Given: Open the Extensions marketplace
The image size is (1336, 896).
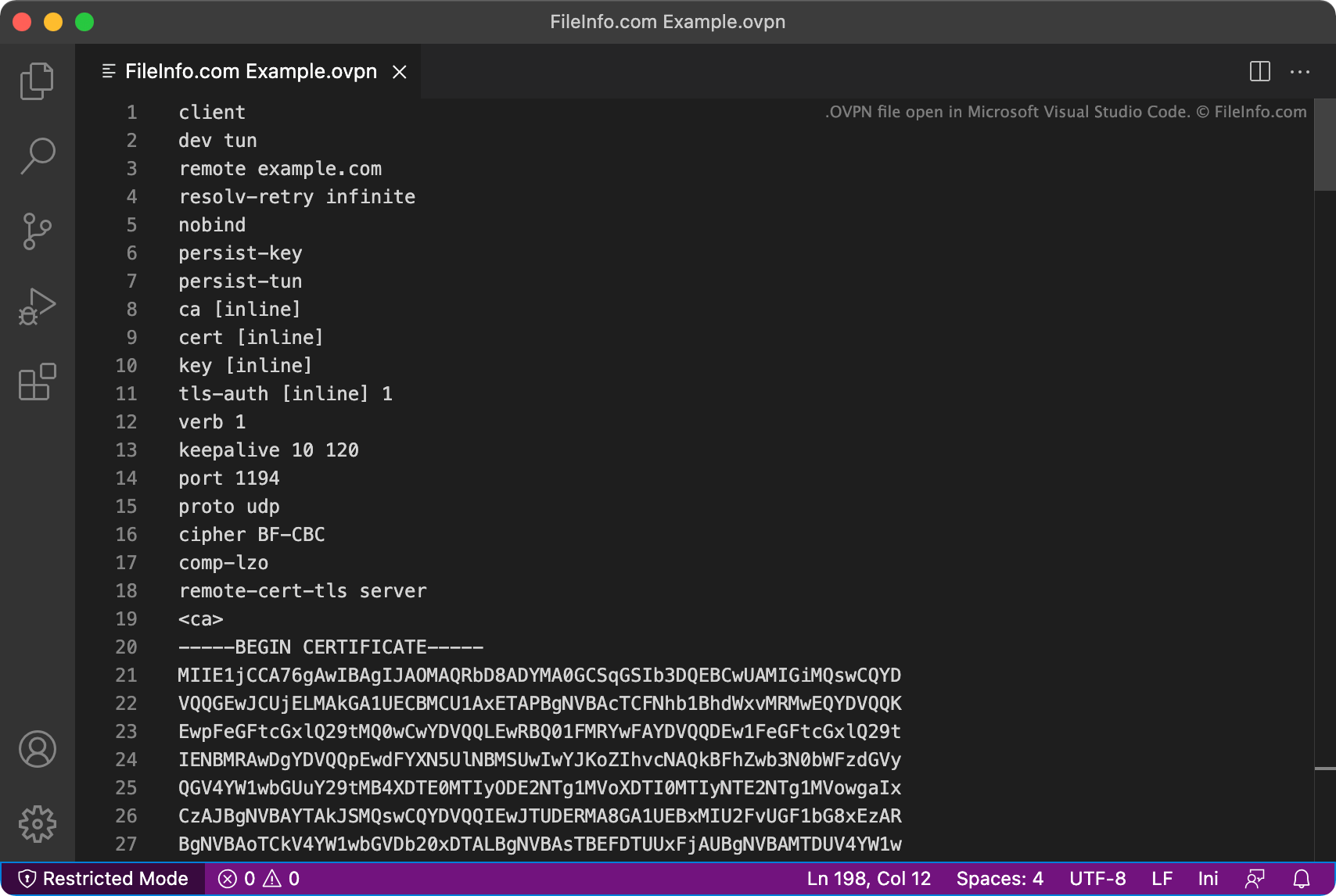Looking at the screenshot, I should pyautogui.click(x=37, y=382).
